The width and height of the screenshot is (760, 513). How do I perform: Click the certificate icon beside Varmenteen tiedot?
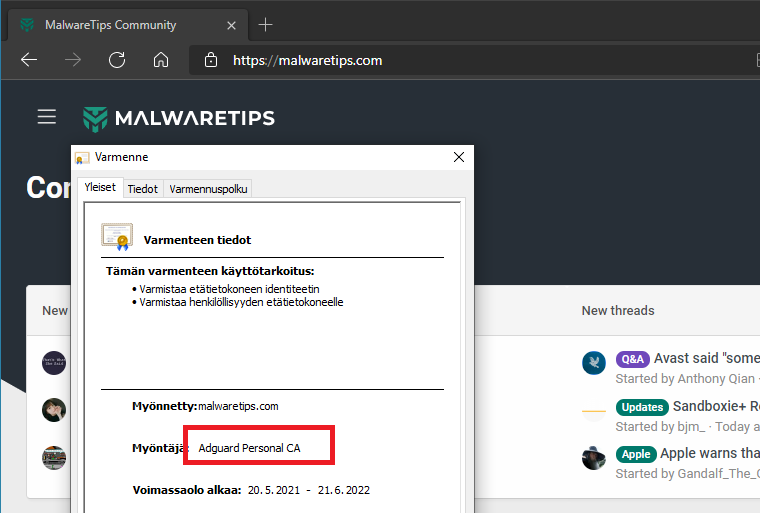click(117, 237)
